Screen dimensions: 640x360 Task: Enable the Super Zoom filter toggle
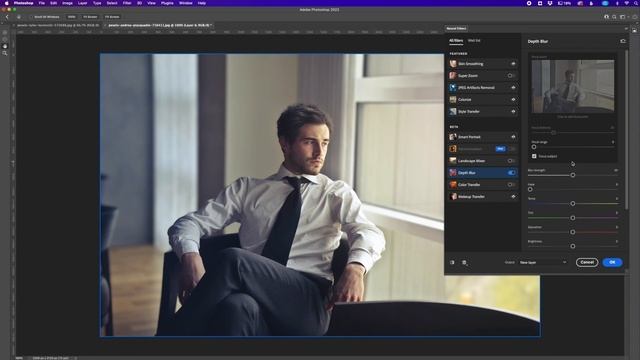point(511,76)
